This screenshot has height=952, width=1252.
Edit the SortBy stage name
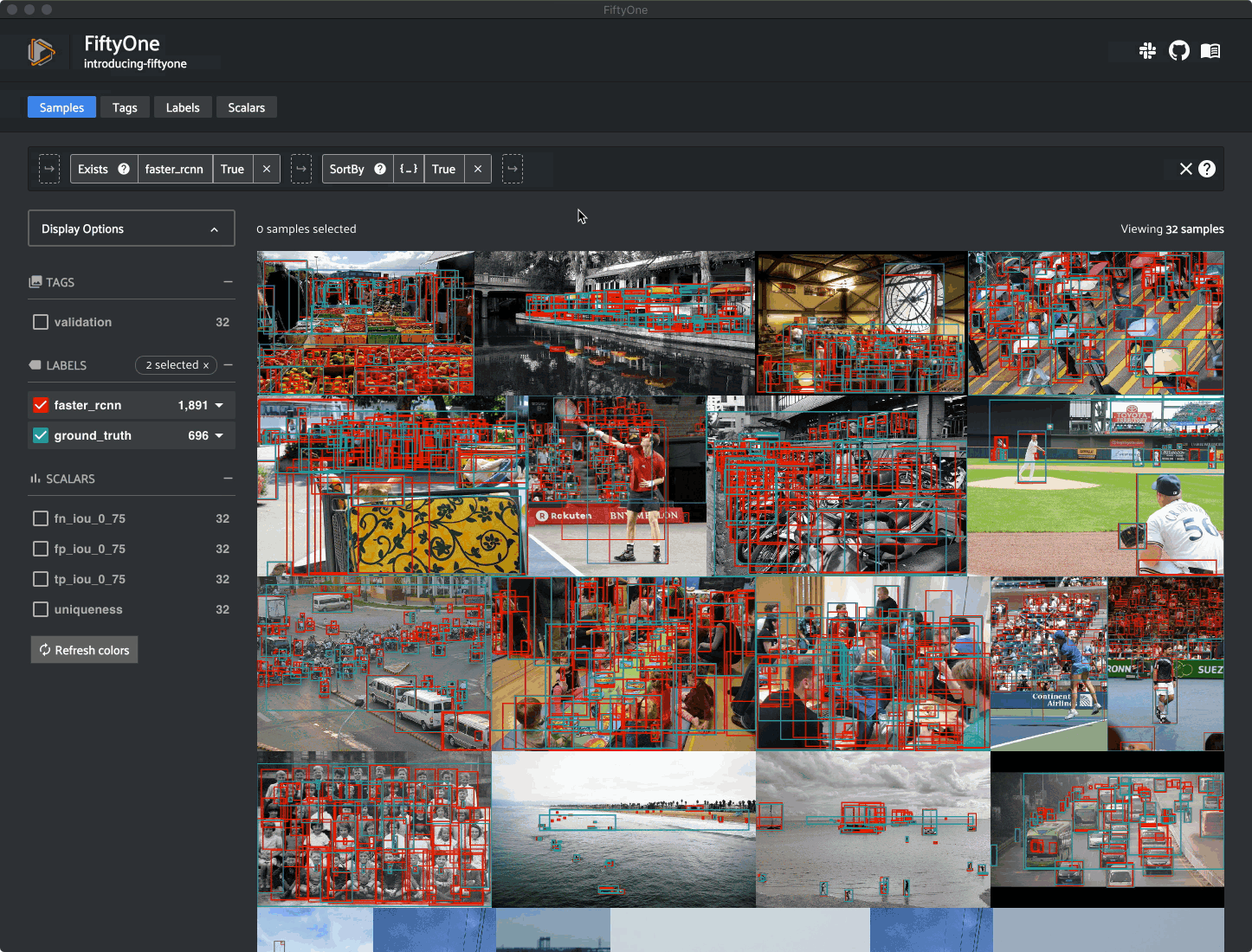[346, 169]
